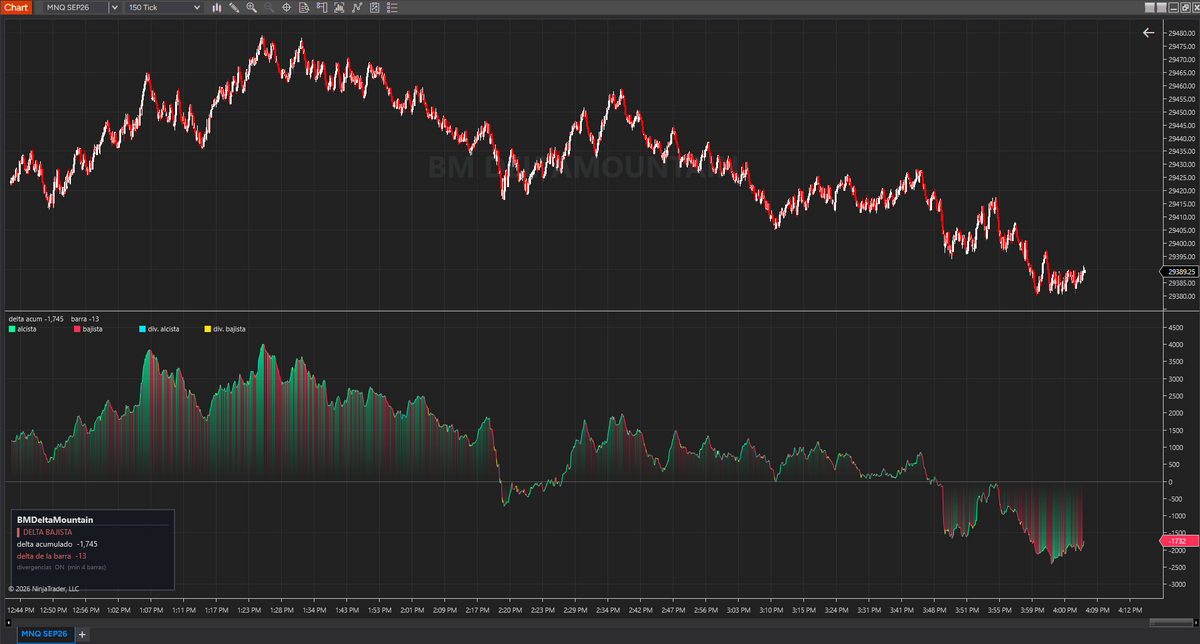Switch to the MNQ SEP26 tab

coord(45,635)
